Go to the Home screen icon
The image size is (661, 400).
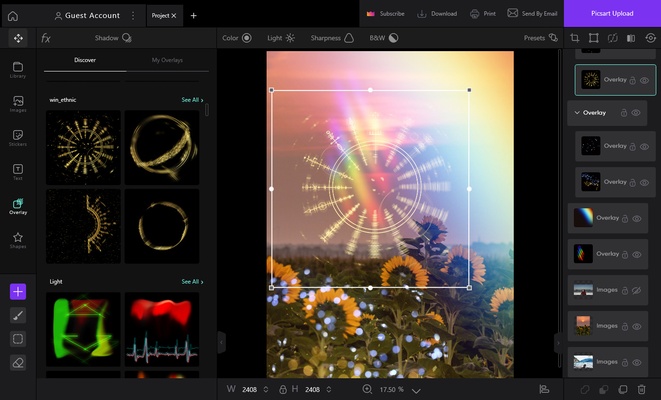pos(13,16)
